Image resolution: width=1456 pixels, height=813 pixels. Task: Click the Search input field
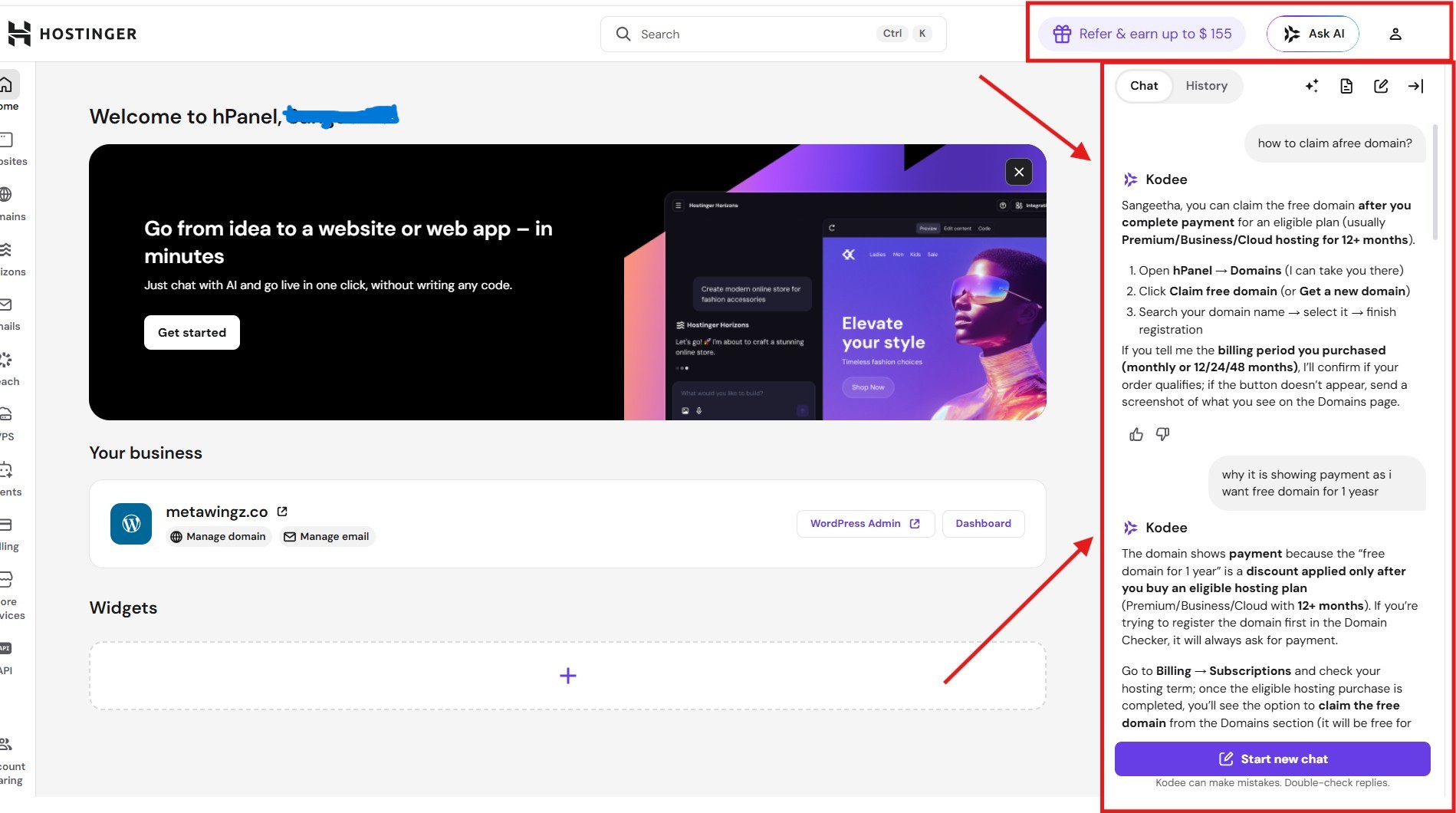tap(773, 34)
